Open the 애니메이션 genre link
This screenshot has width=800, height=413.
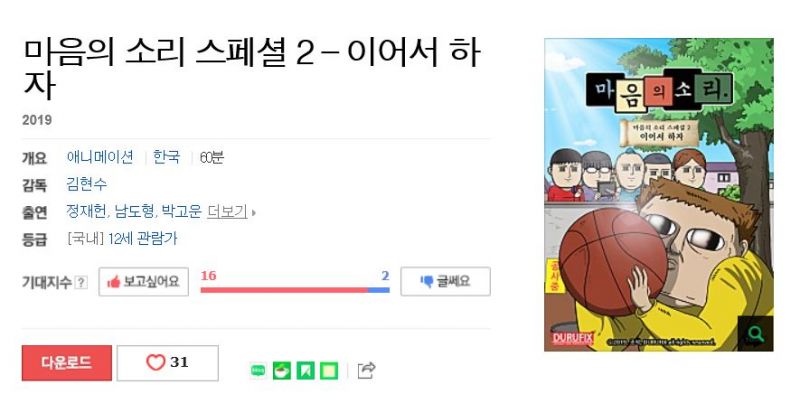(100, 157)
